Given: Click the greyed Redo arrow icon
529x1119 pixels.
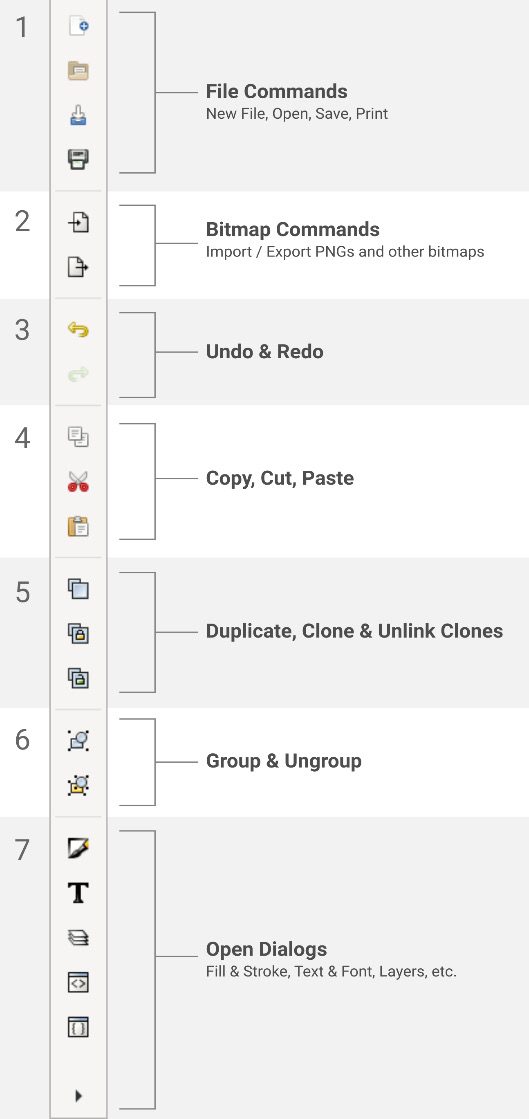Looking at the screenshot, I should click(79, 374).
